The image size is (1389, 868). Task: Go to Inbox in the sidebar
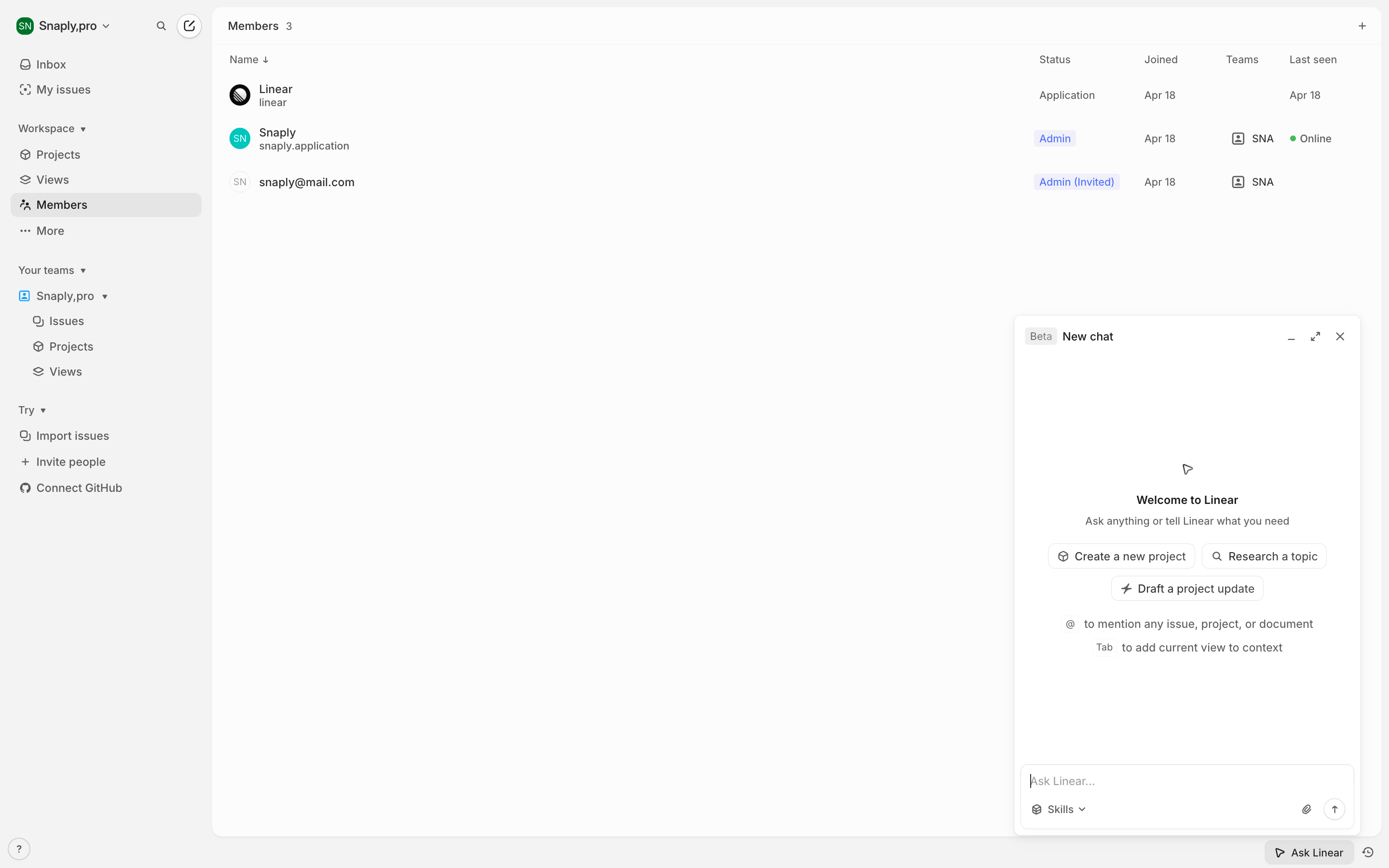coord(106,64)
